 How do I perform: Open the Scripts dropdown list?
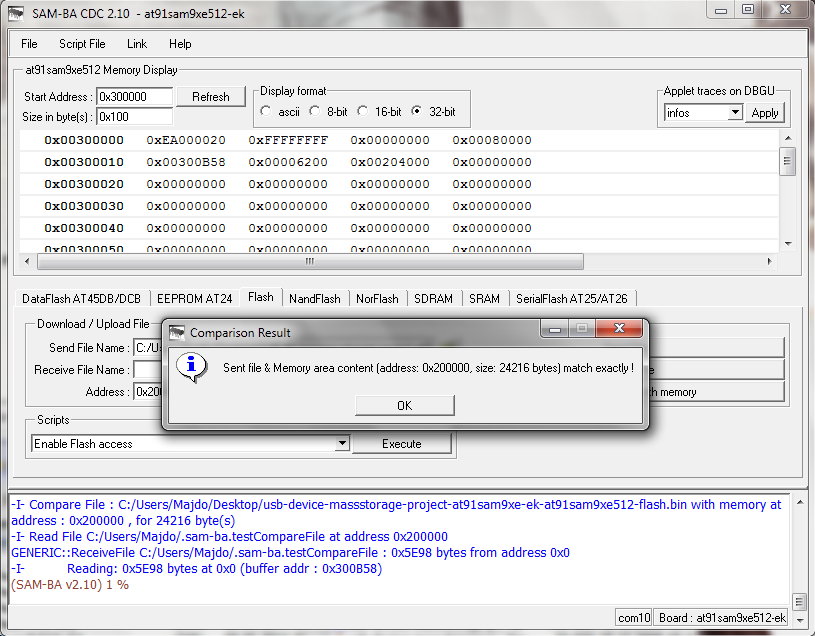point(341,443)
